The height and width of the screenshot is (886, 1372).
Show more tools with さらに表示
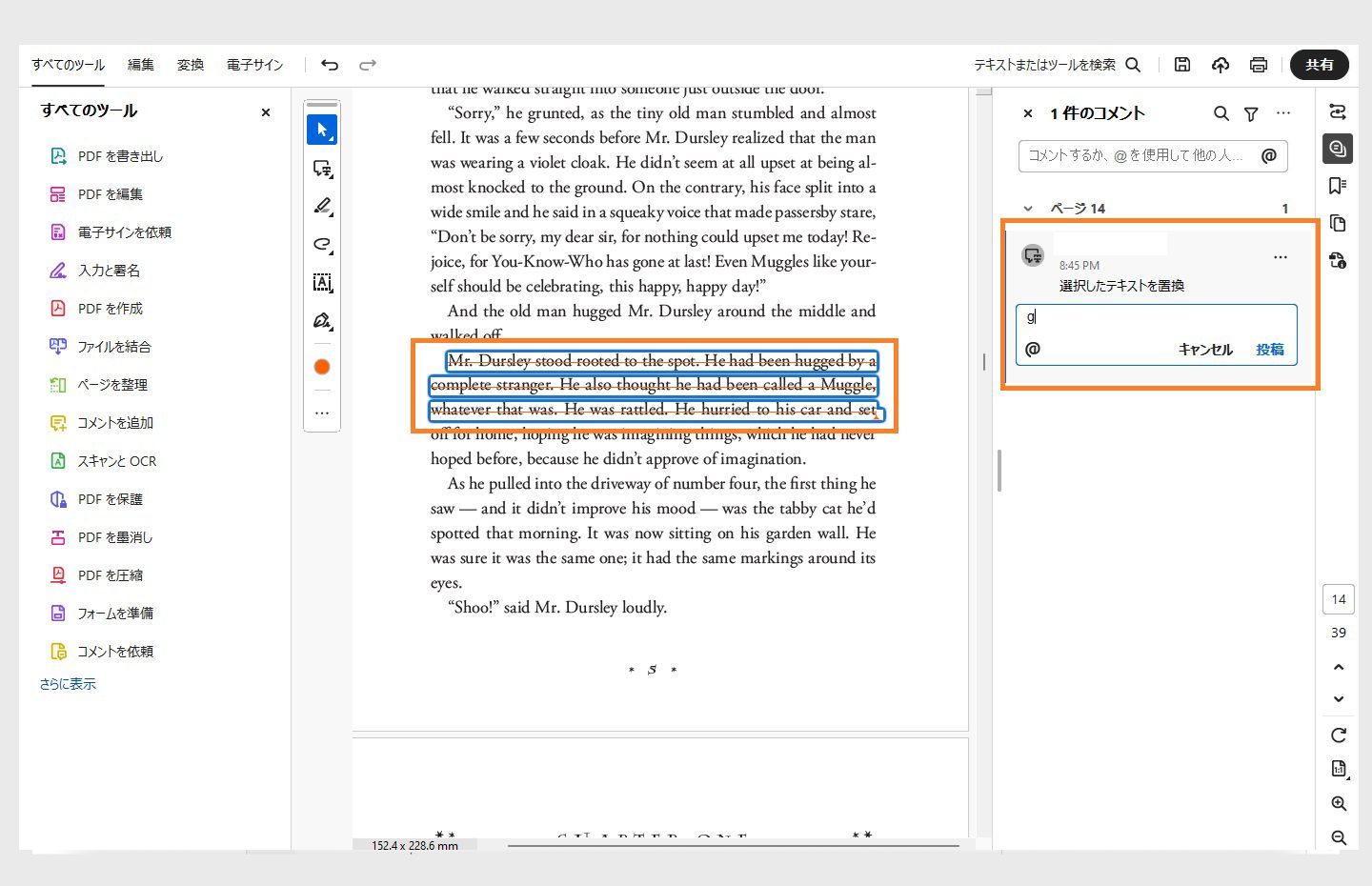coord(68,683)
